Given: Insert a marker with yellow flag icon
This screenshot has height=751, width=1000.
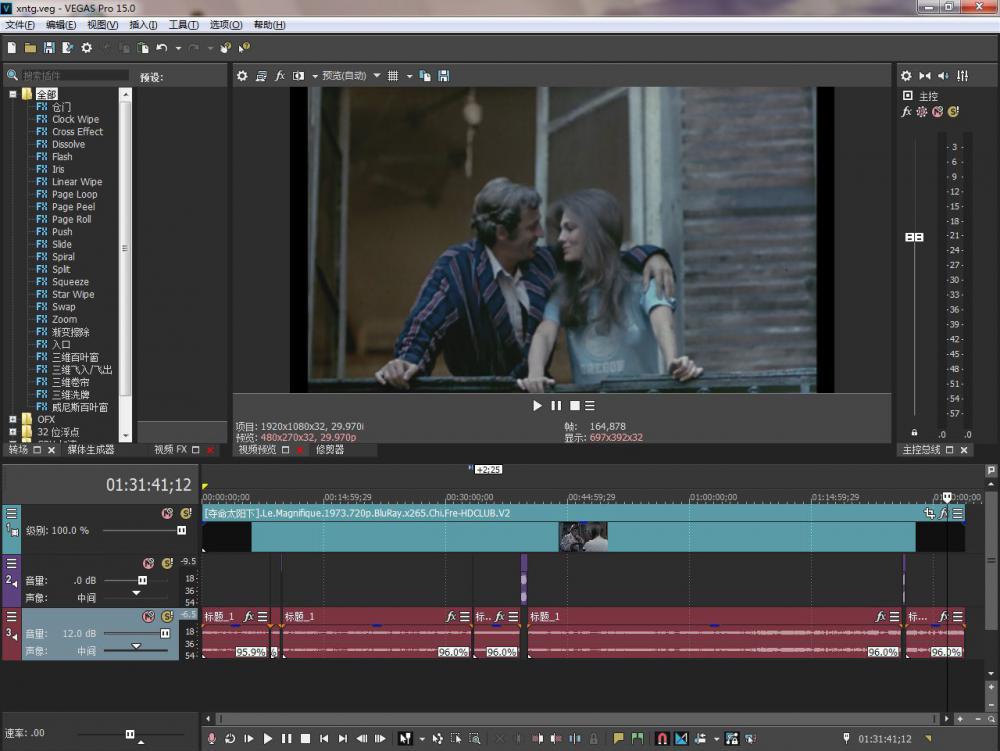Looking at the screenshot, I should pyautogui.click(x=618, y=738).
